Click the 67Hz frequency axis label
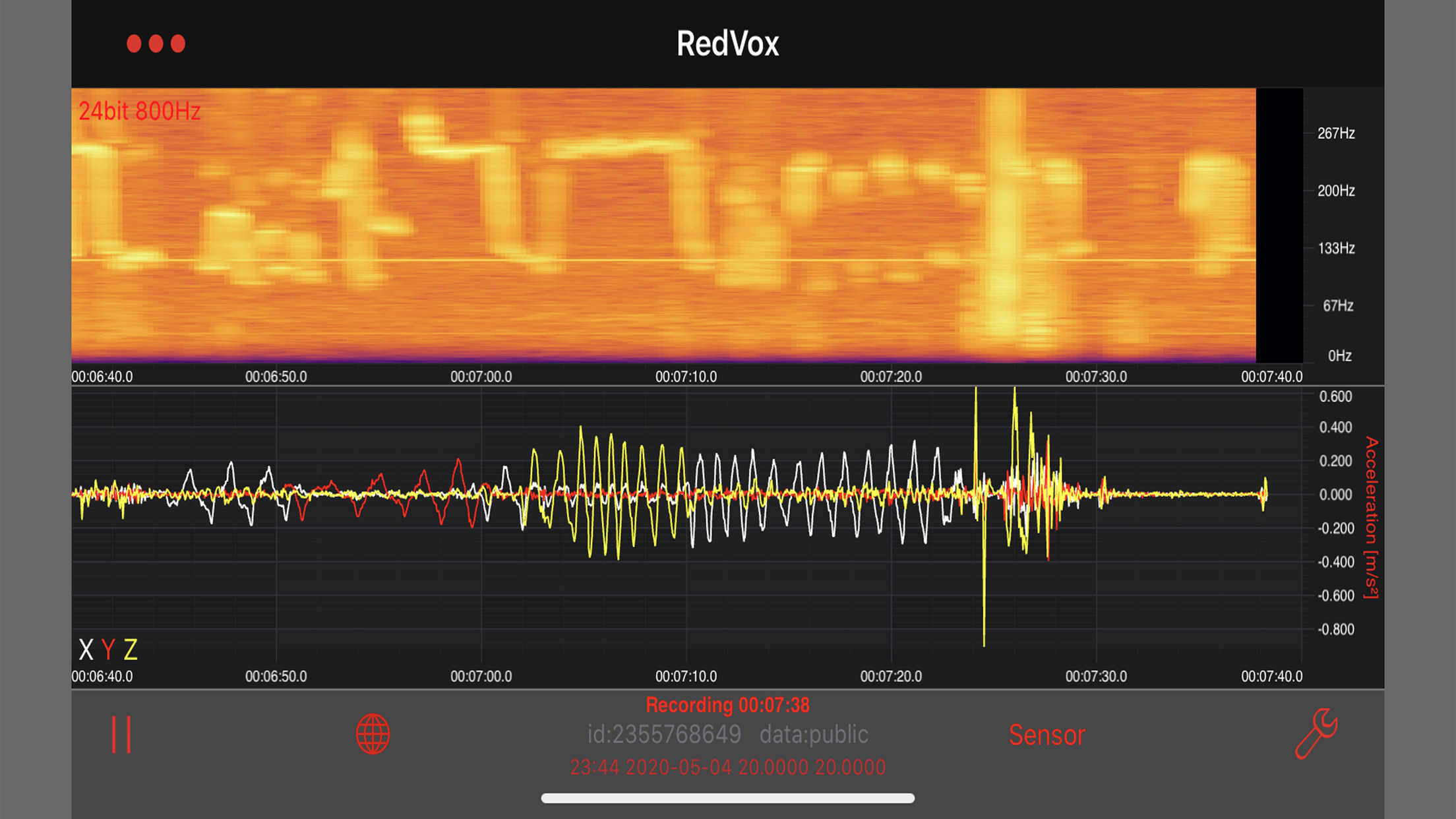 (x=1338, y=305)
